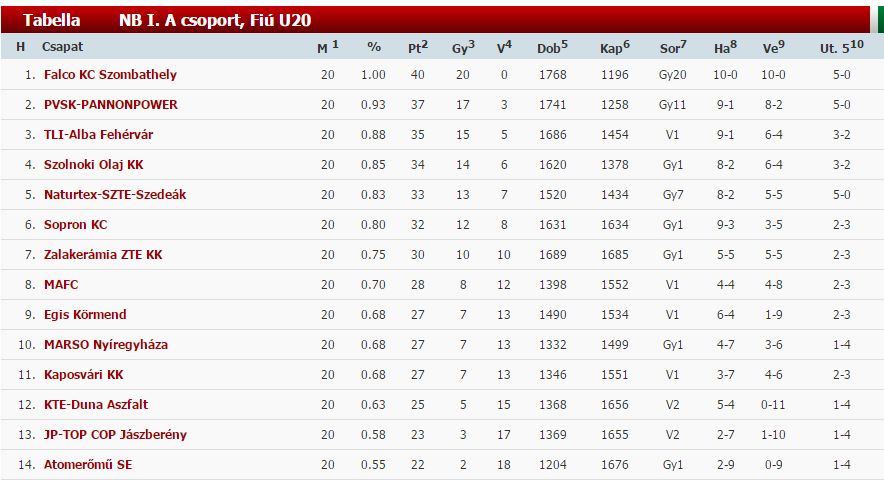Click the Ut. 5 column header
This screenshot has width=884, height=491.
[841, 47]
